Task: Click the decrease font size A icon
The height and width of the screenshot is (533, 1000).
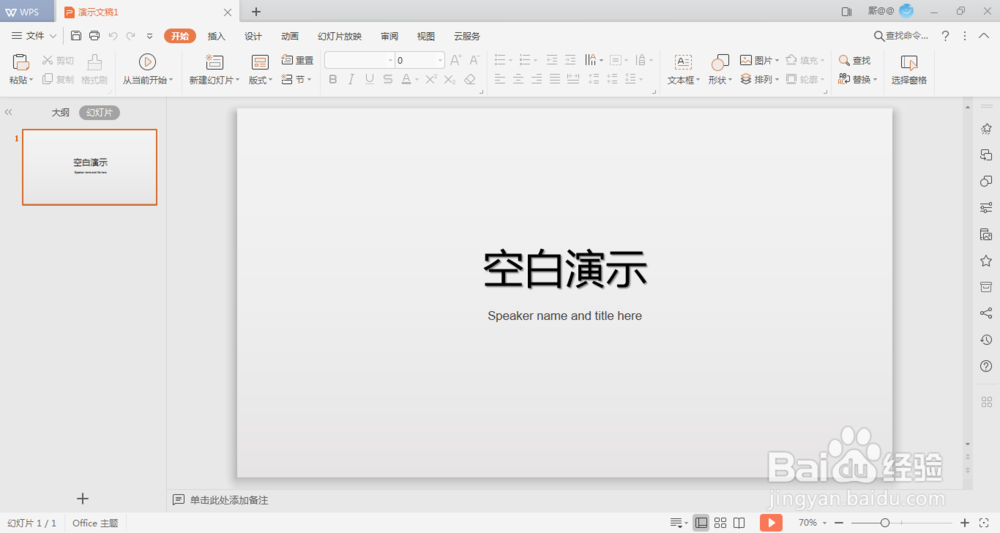Action: click(474, 60)
